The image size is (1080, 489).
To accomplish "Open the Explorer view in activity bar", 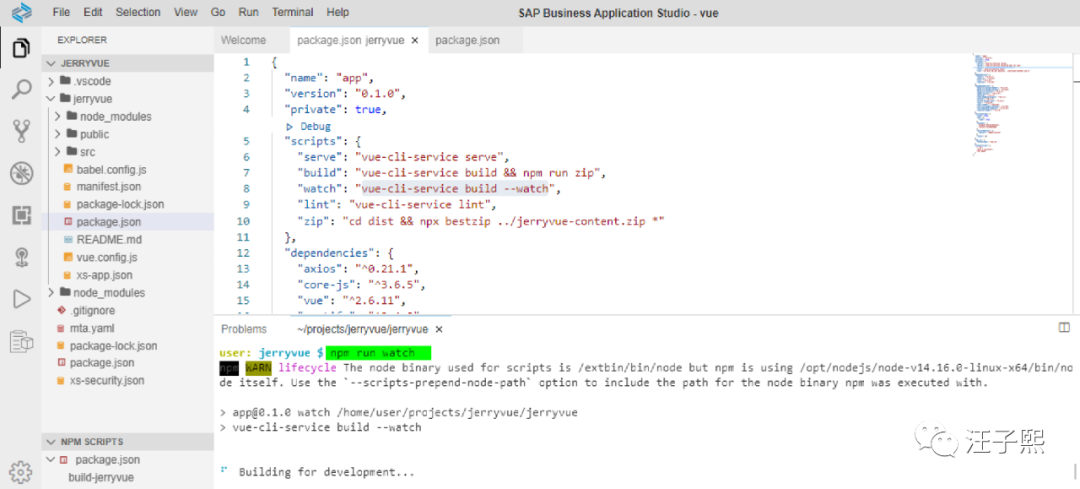I will [21, 49].
